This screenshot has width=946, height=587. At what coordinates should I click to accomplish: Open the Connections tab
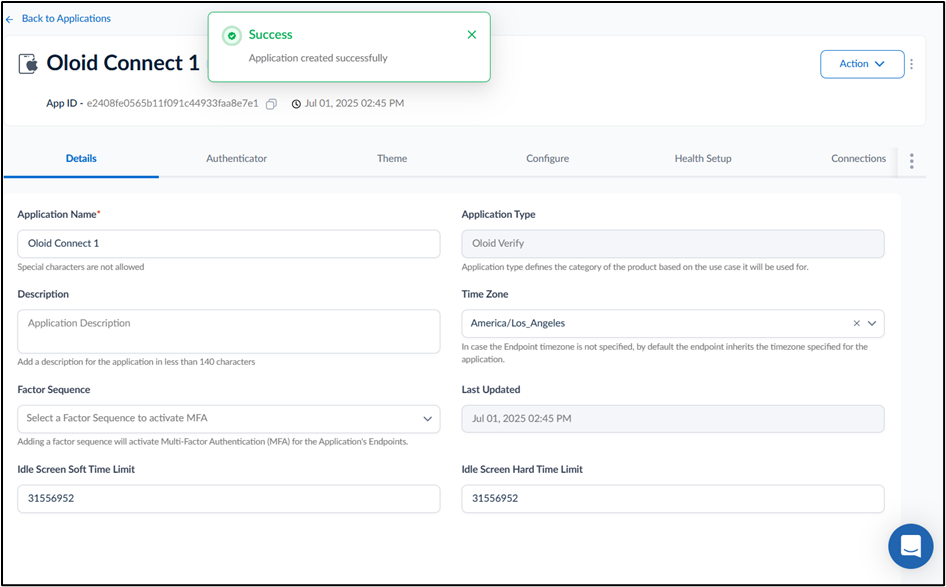click(859, 159)
